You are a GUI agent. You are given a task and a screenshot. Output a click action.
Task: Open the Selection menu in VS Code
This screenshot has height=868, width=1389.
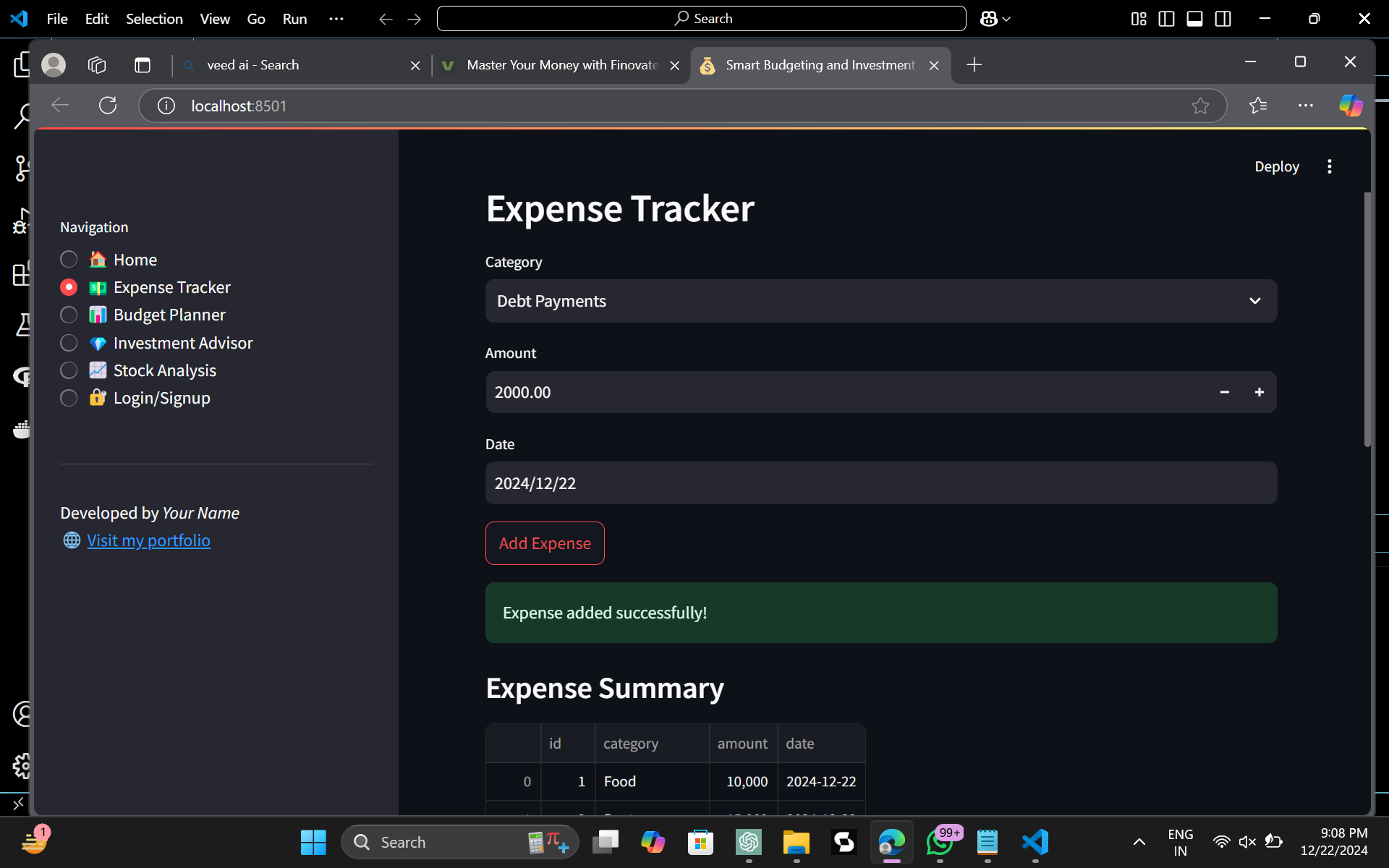tap(154, 19)
